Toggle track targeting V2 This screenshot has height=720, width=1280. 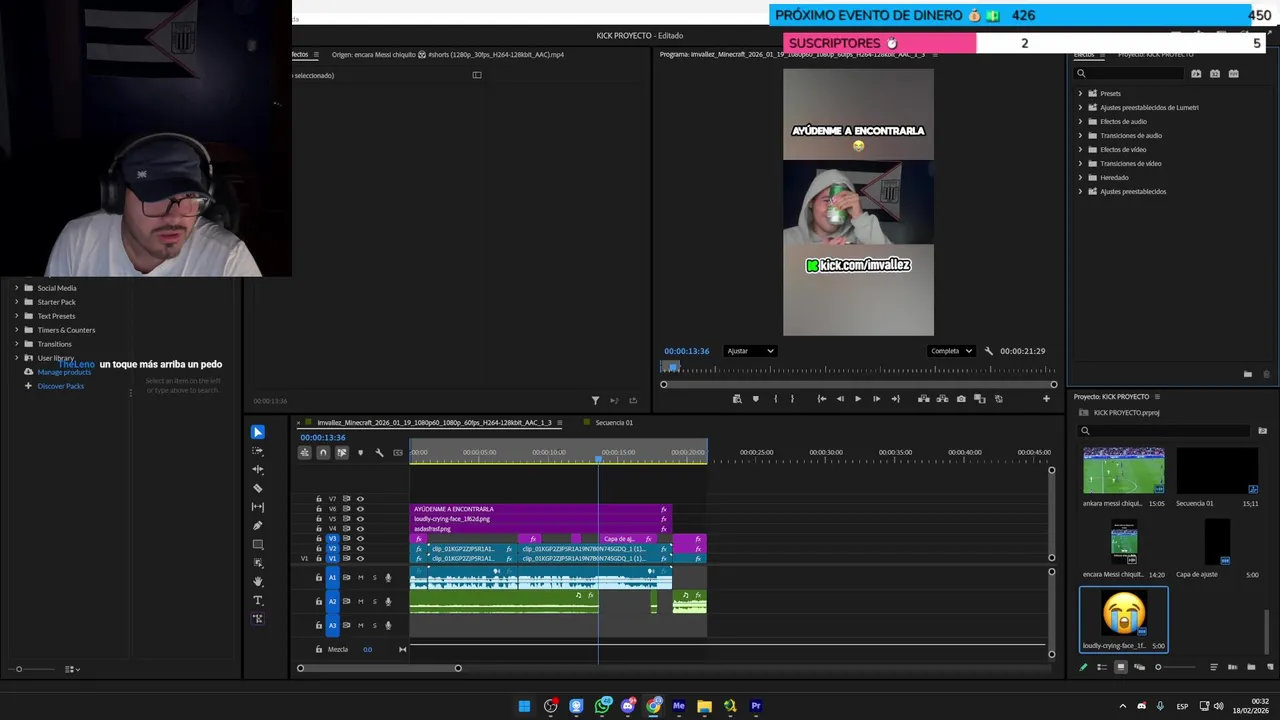[x=333, y=549]
